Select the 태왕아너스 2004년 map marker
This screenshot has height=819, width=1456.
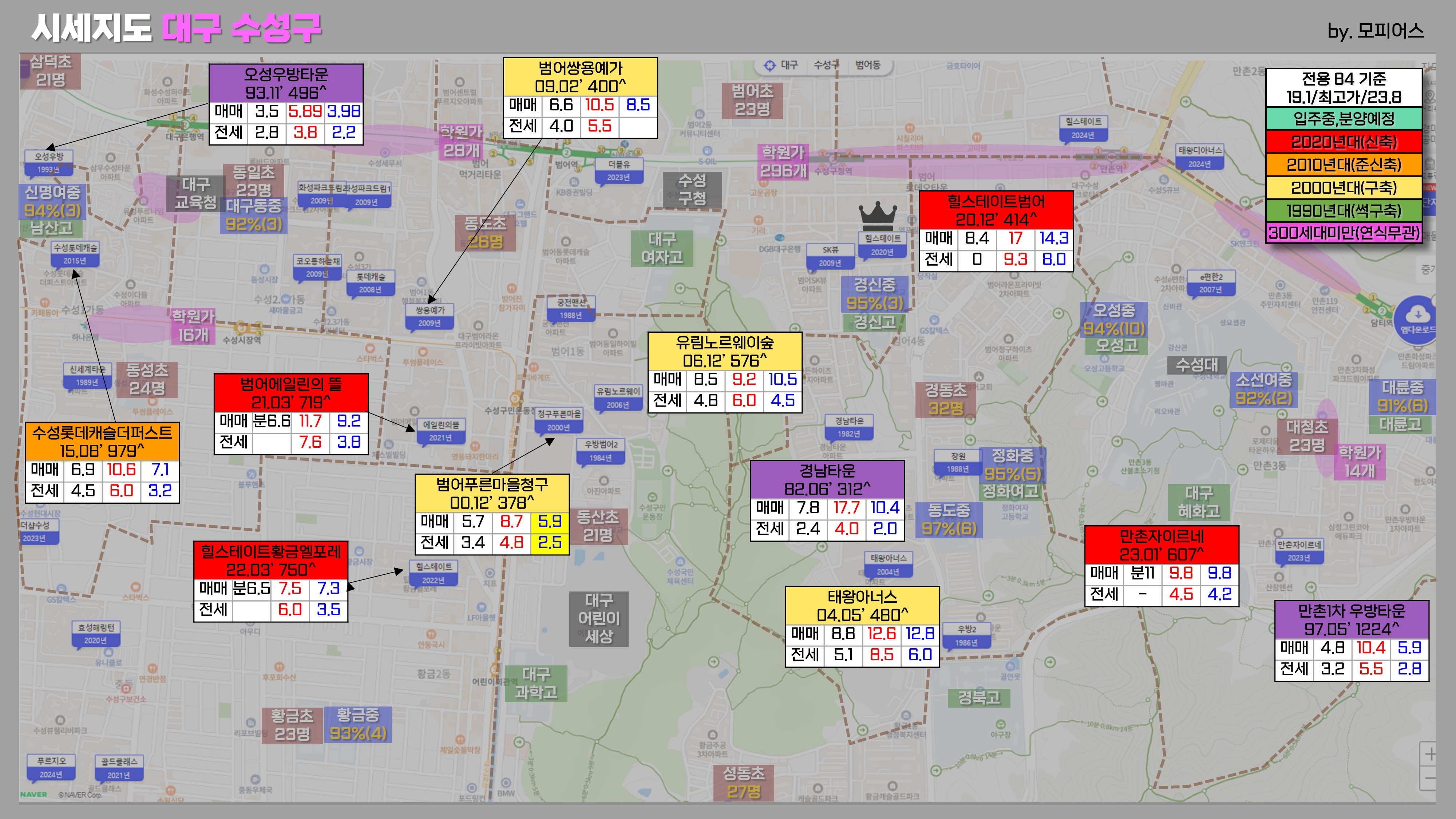(888, 564)
